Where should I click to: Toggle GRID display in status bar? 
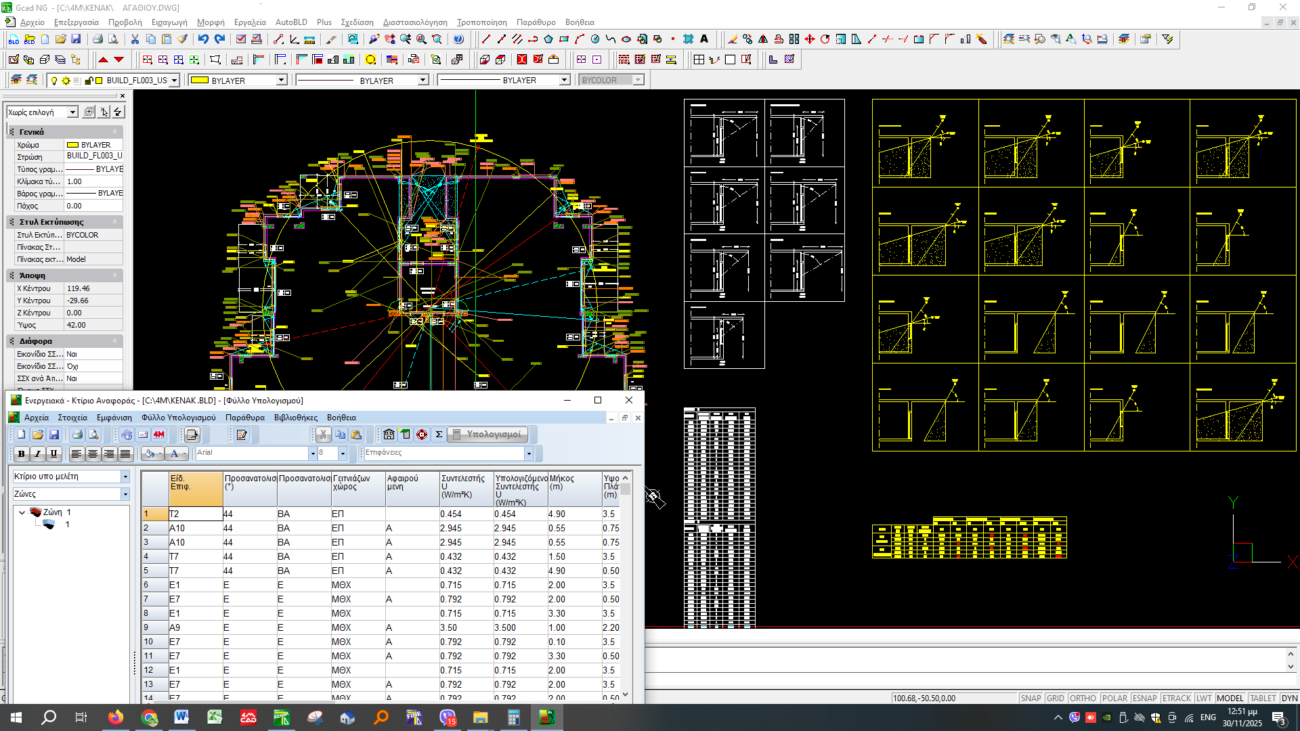click(1055, 698)
